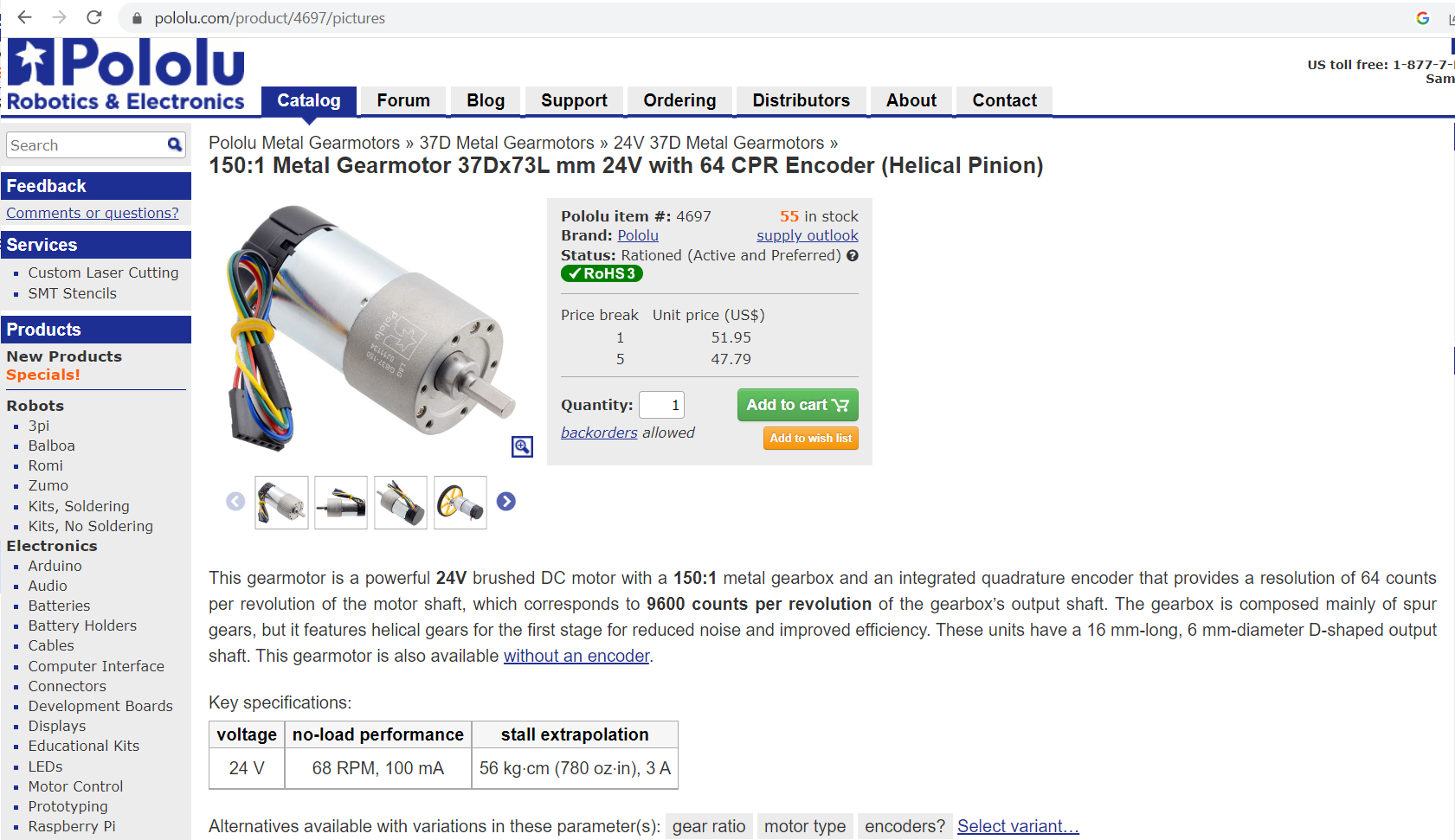The height and width of the screenshot is (840, 1455).
Task: Open the Catalog tab
Action: (x=309, y=100)
